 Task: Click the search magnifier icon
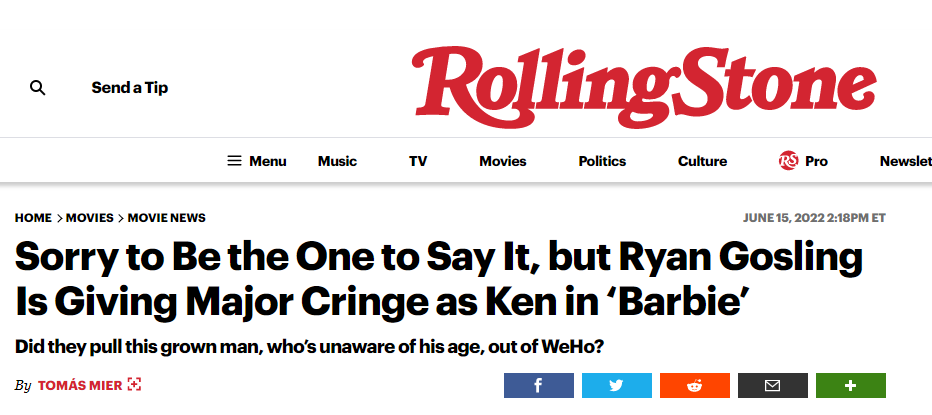point(38,88)
